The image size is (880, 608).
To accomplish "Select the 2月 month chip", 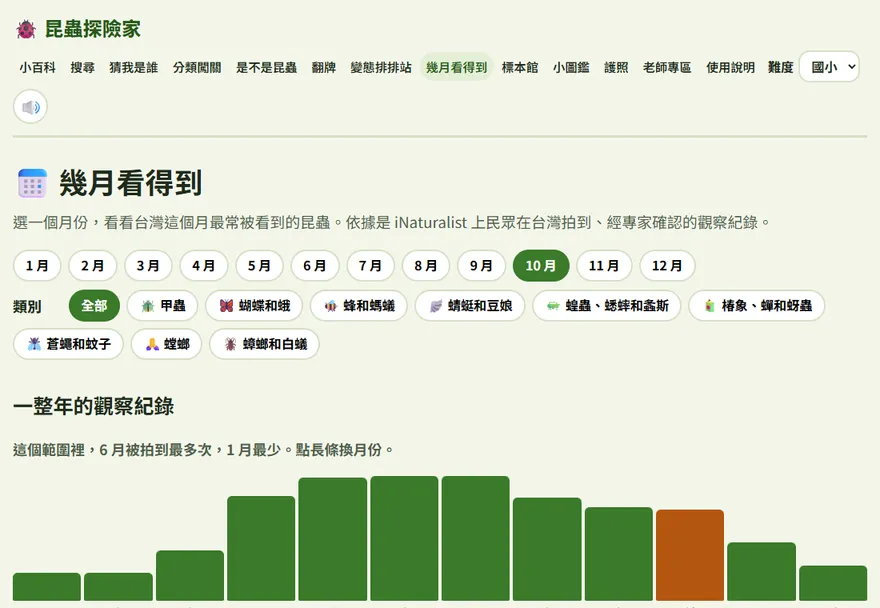I will (x=93, y=266).
